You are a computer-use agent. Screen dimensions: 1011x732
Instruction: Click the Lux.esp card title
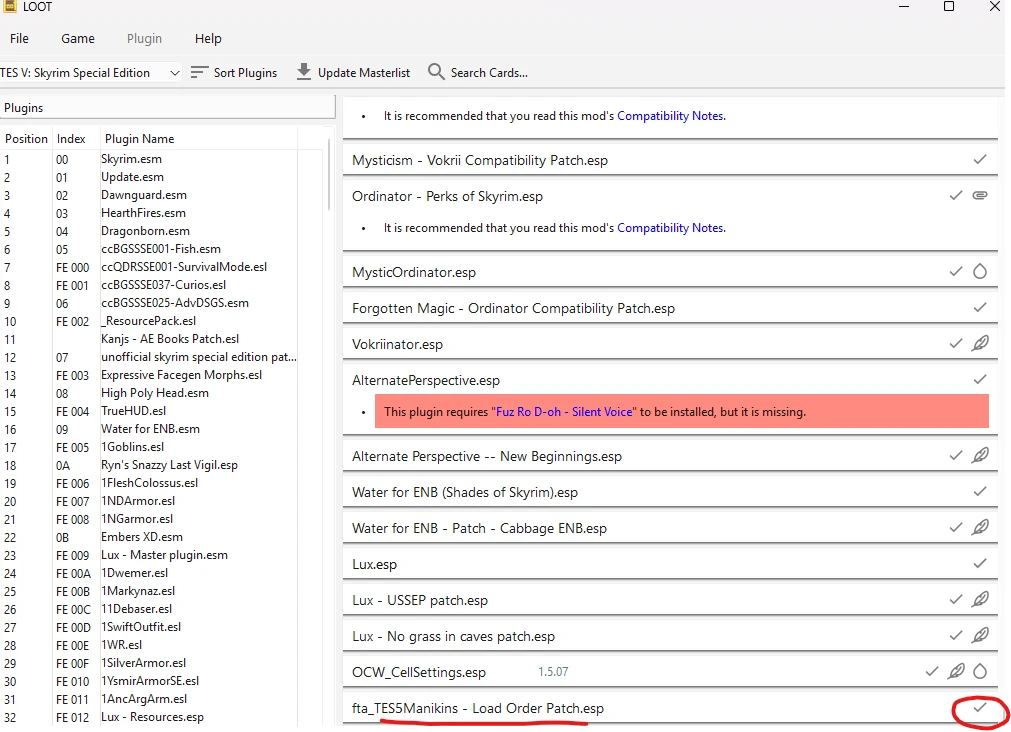(x=374, y=564)
